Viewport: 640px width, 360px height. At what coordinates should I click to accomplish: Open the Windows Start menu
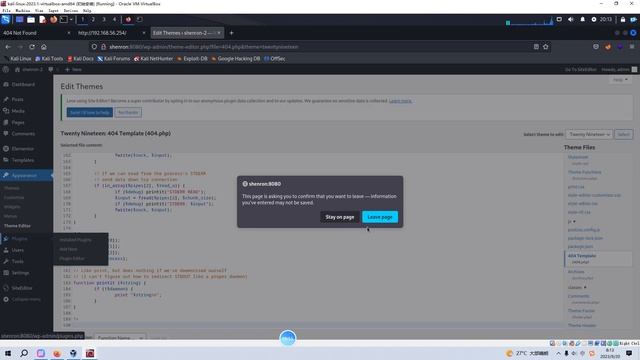pyautogui.click(x=8, y=353)
